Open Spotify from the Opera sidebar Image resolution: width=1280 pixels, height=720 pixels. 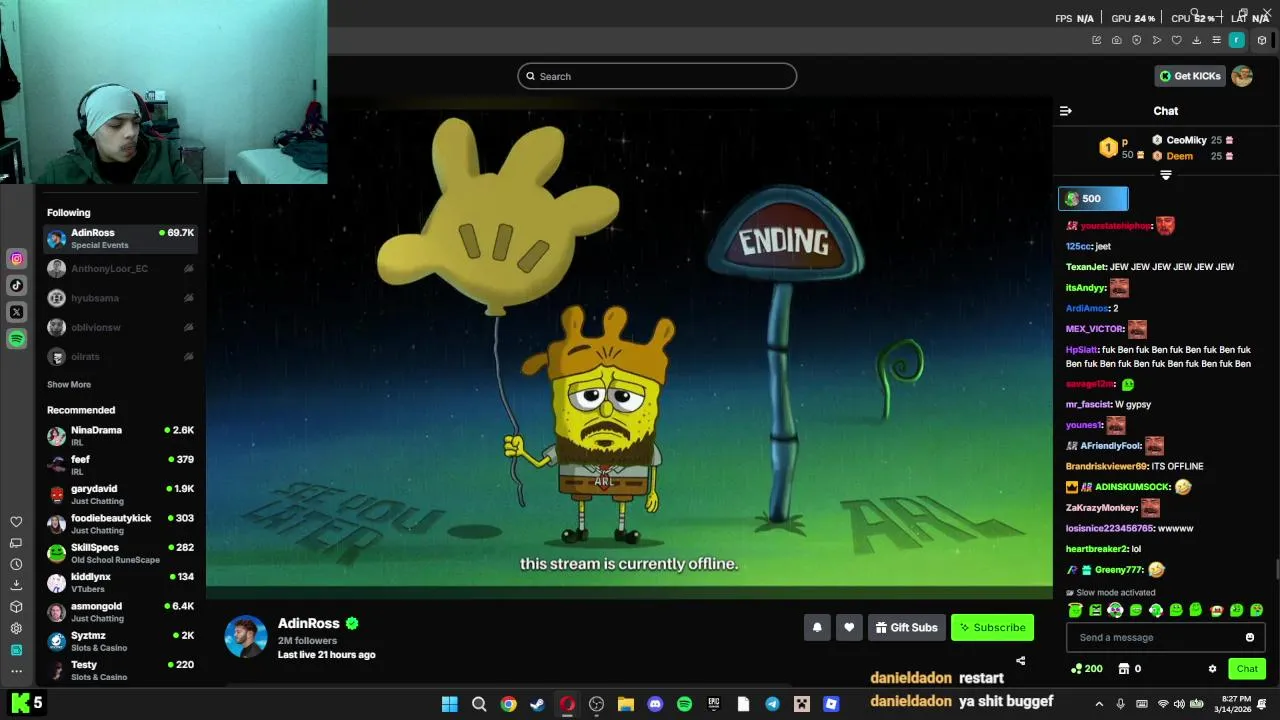coord(17,339)
